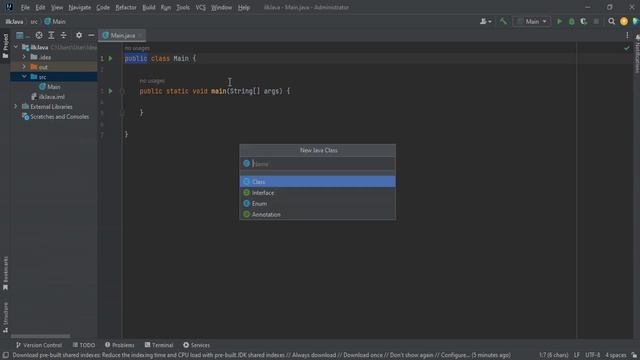The width and height of the screenshot is (640, 360).
Task: Open the Terminal tool window
Action: tap(159, 345)
